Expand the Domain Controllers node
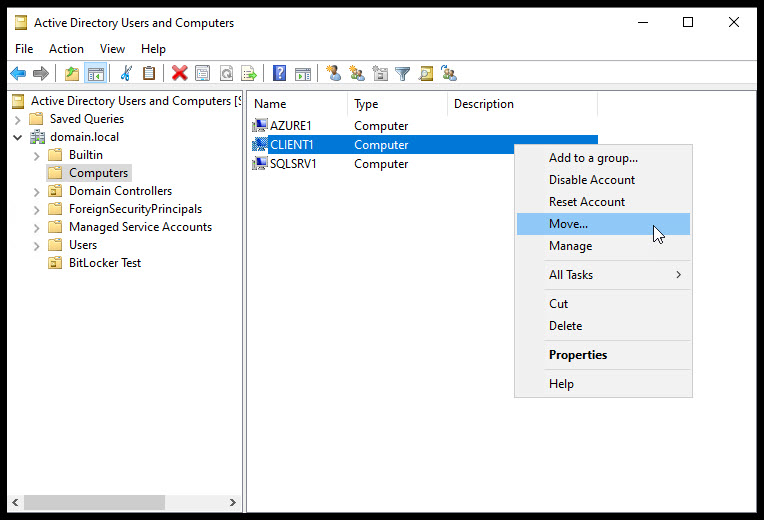Screen dimensions: 764x520 [37, 192]
